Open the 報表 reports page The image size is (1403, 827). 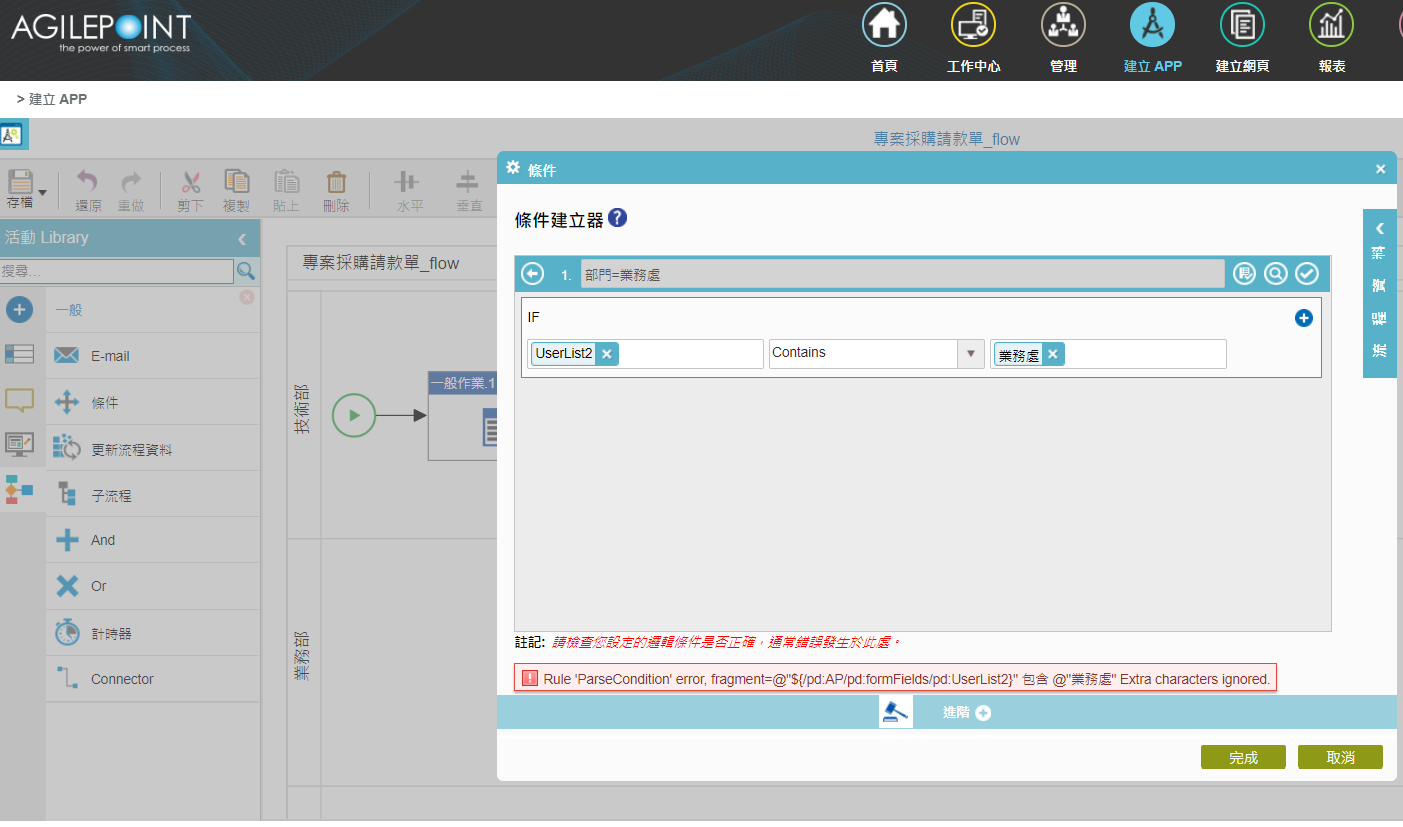tap(1331, 40)
